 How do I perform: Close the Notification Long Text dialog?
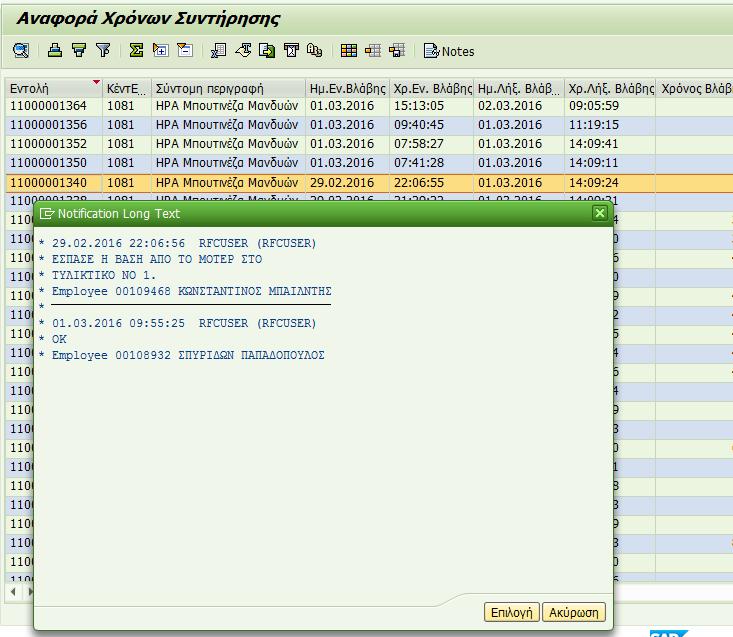click(600, 213)
